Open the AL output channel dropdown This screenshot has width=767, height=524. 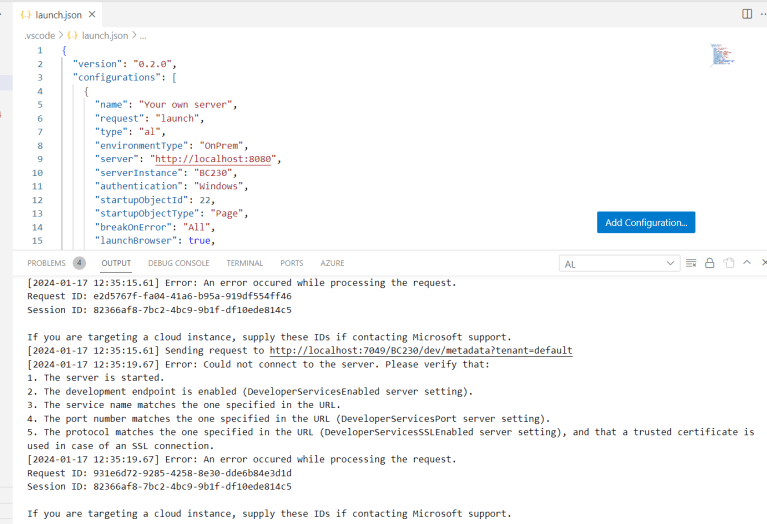point(619,264)
